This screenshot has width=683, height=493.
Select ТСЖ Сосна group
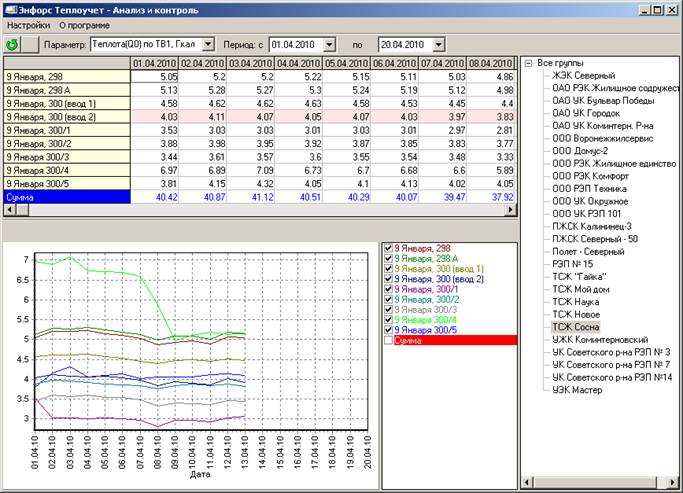click(x=575, y=327)
